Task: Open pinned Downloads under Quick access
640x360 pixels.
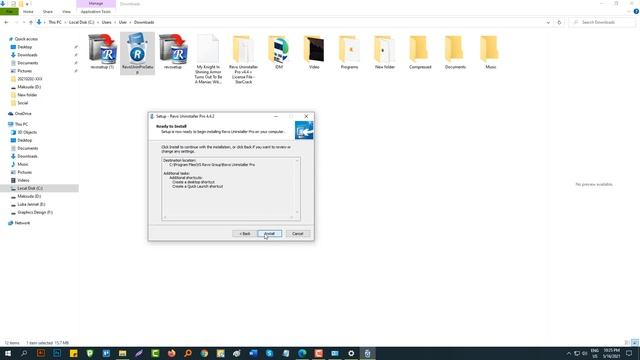Action: [27, 55]
